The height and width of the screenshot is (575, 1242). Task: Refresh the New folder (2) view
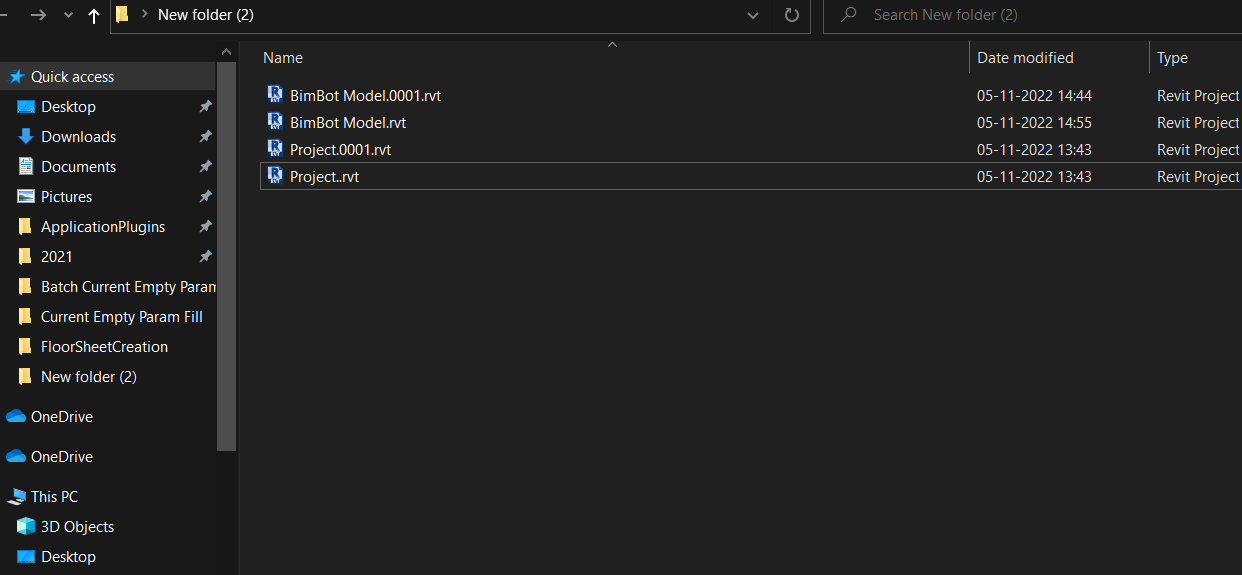point(792,15)
